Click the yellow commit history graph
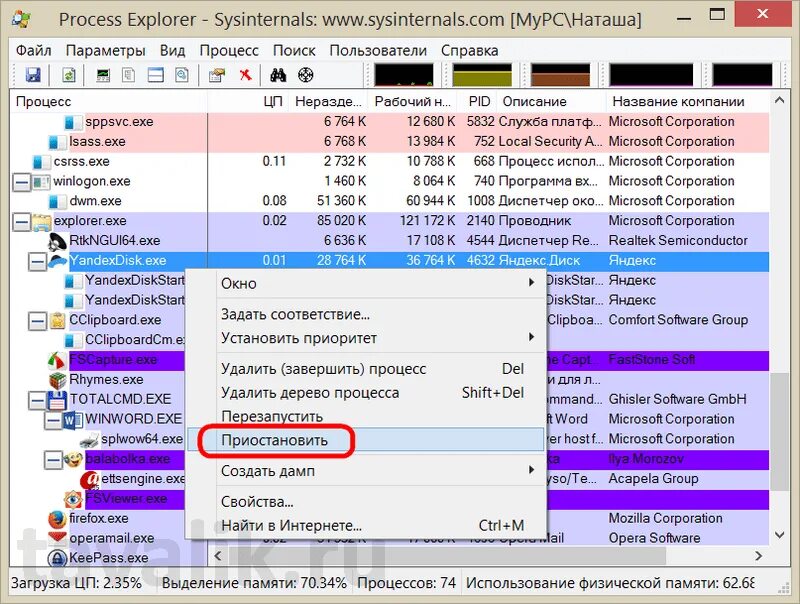800x604 pixels. [482, 74]
